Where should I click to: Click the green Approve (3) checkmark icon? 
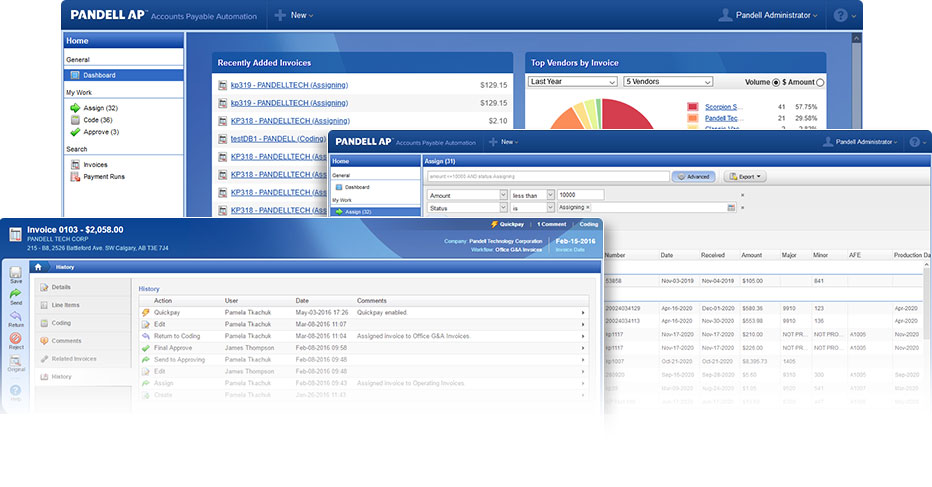coord(75,132)
